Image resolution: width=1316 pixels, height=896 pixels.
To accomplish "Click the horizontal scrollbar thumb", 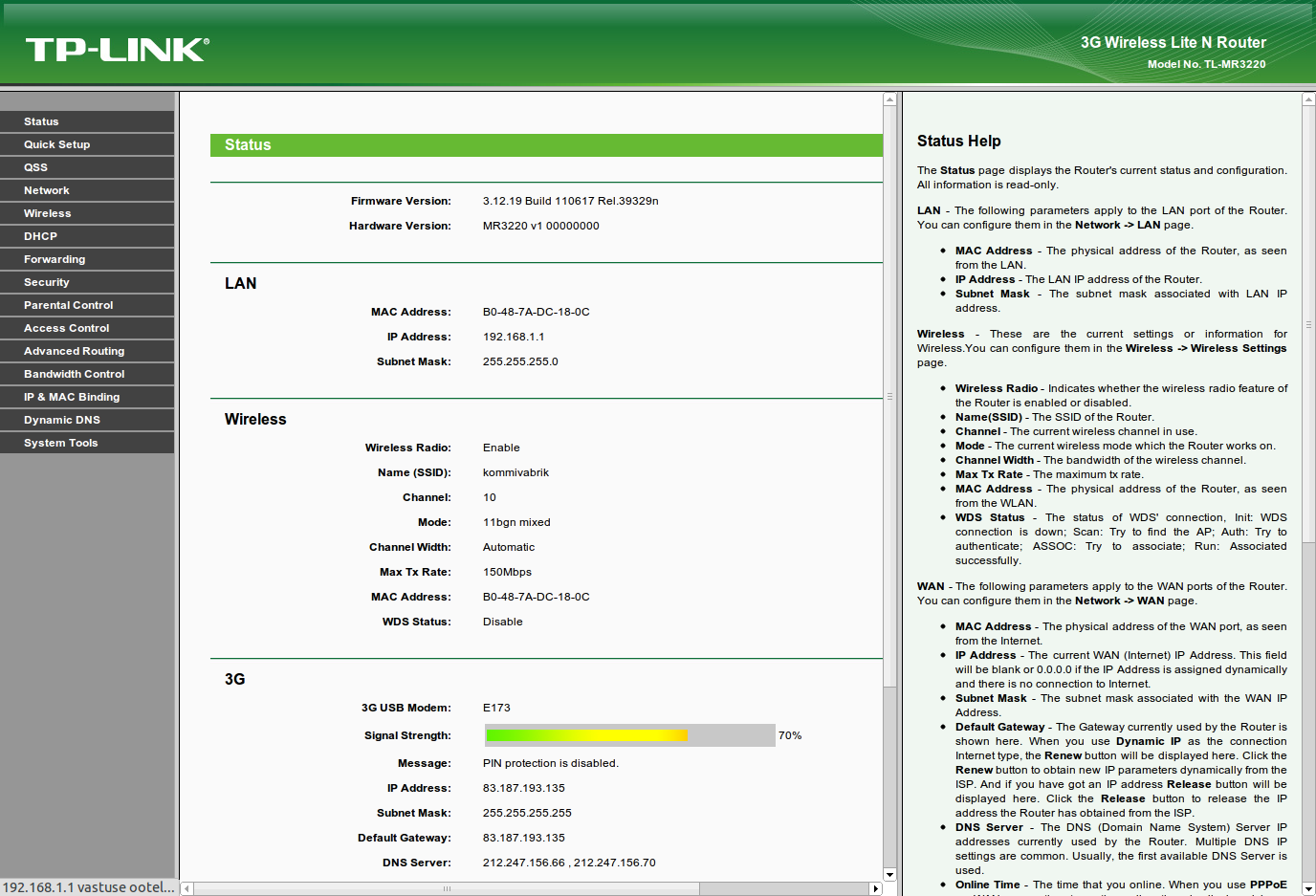I will (447, 888).
